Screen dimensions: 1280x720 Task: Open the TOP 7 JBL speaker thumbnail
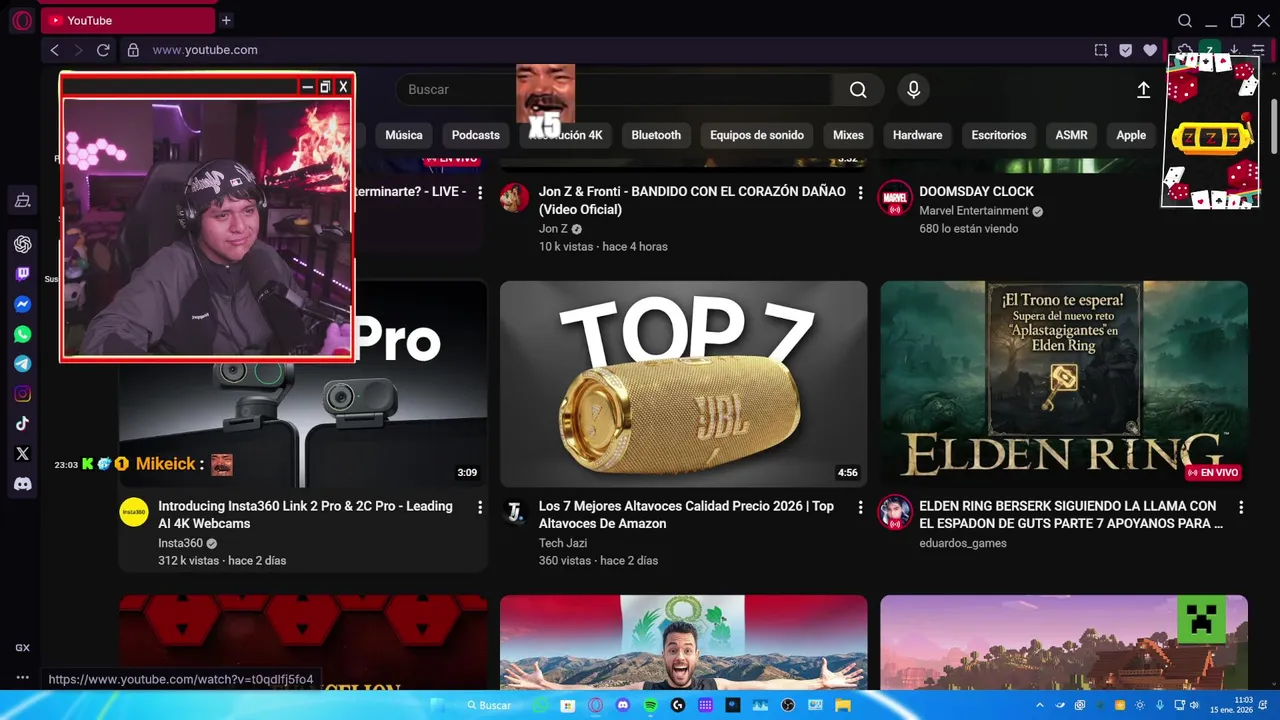click(683, 384)
